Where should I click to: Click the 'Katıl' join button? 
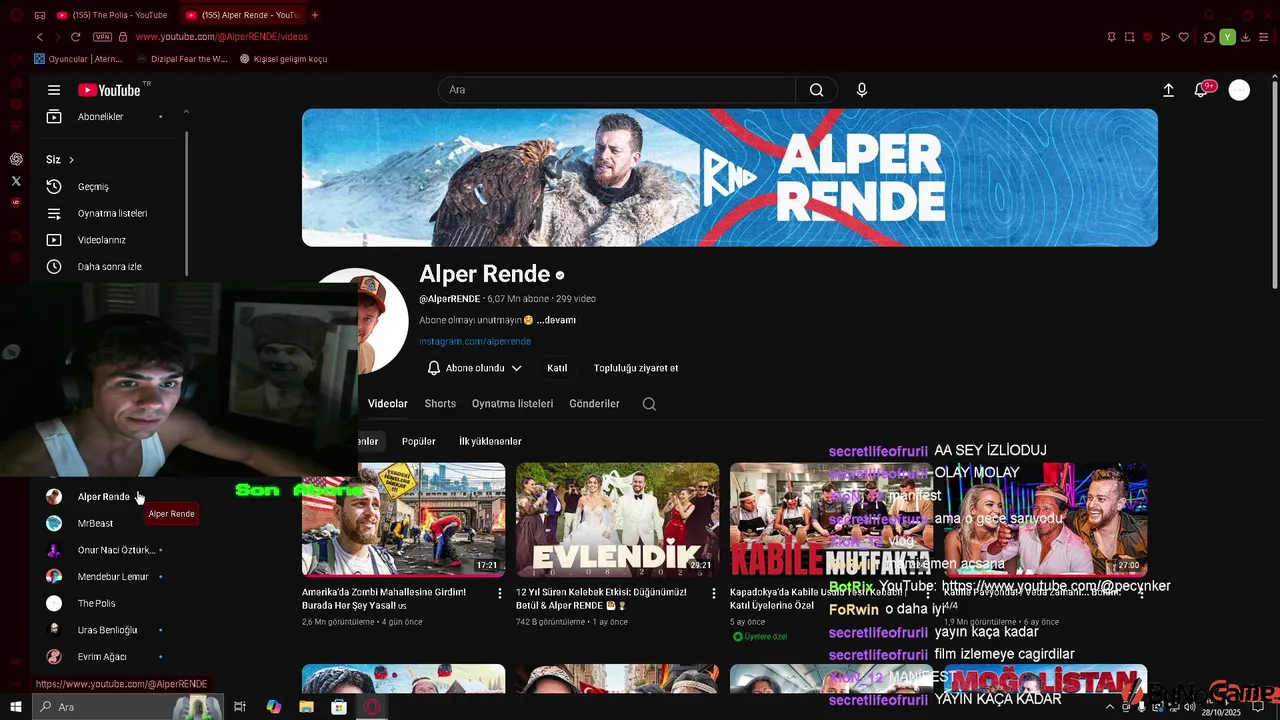[557, 368]
